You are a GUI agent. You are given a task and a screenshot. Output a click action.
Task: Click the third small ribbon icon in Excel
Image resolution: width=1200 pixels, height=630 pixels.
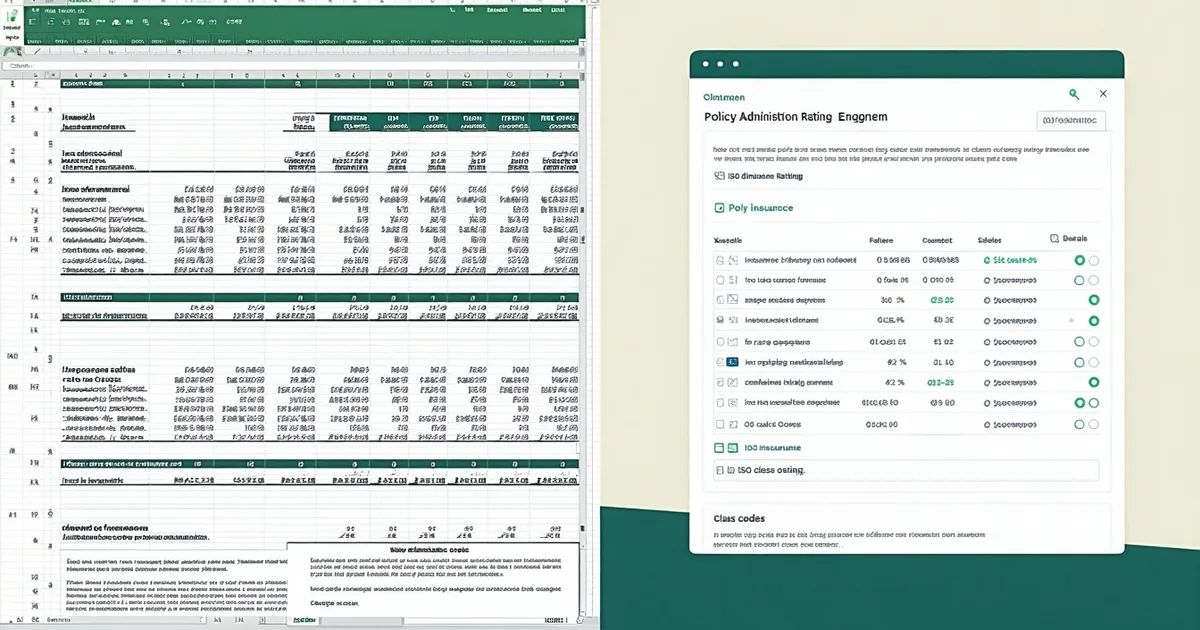pos(66,22)
